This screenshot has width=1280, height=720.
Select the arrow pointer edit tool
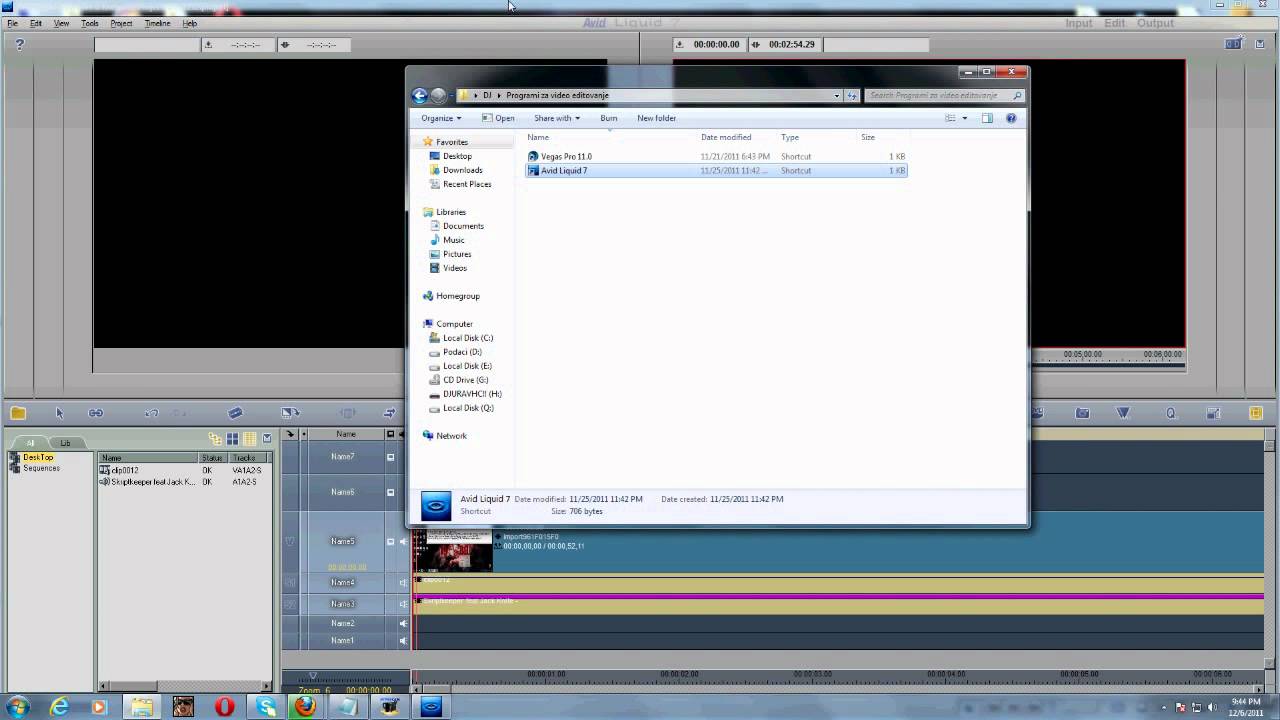tap(59, 413)
